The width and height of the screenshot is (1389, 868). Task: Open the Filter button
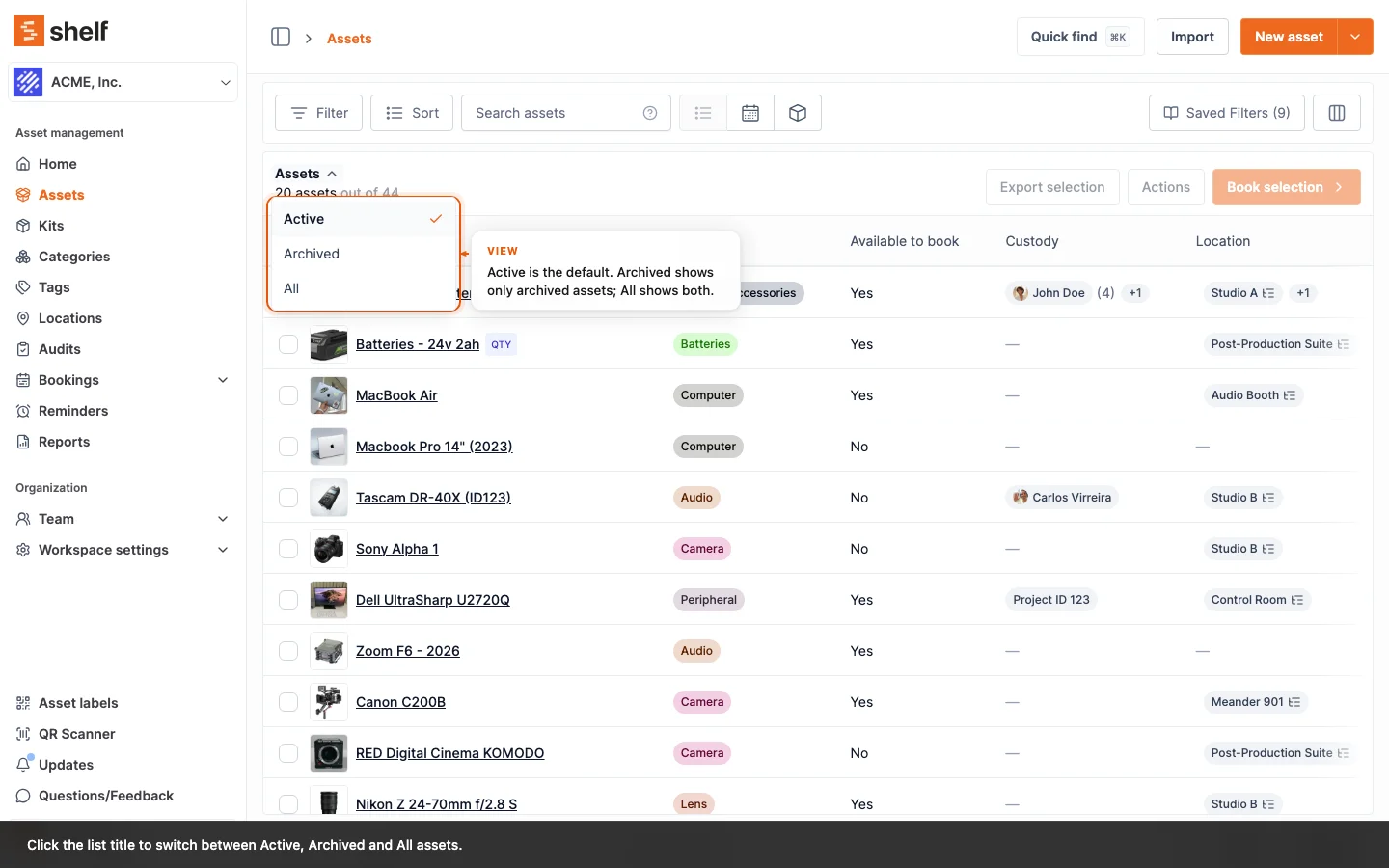pos(319,113)
